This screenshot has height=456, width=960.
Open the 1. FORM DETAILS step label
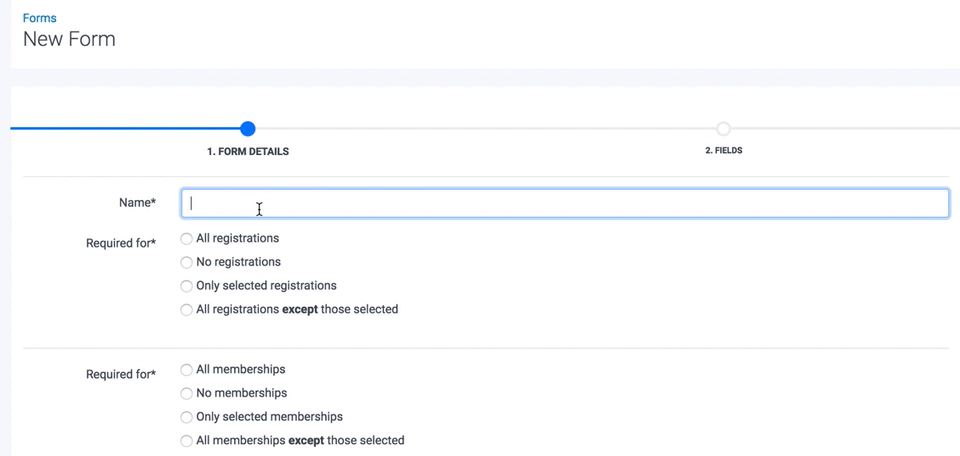(x=248, y=152)
